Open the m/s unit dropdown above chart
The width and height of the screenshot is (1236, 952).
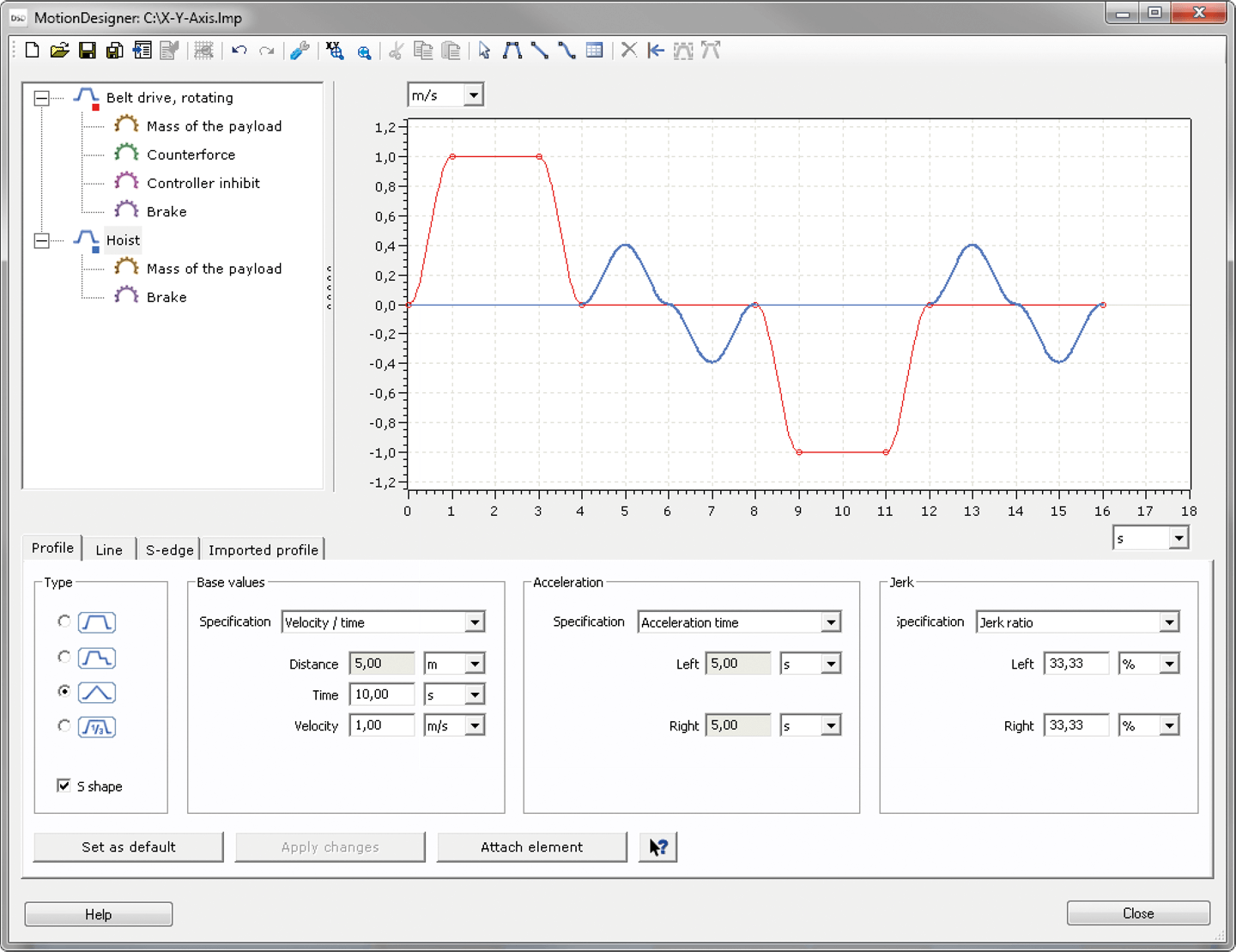[x=473, y=94]
